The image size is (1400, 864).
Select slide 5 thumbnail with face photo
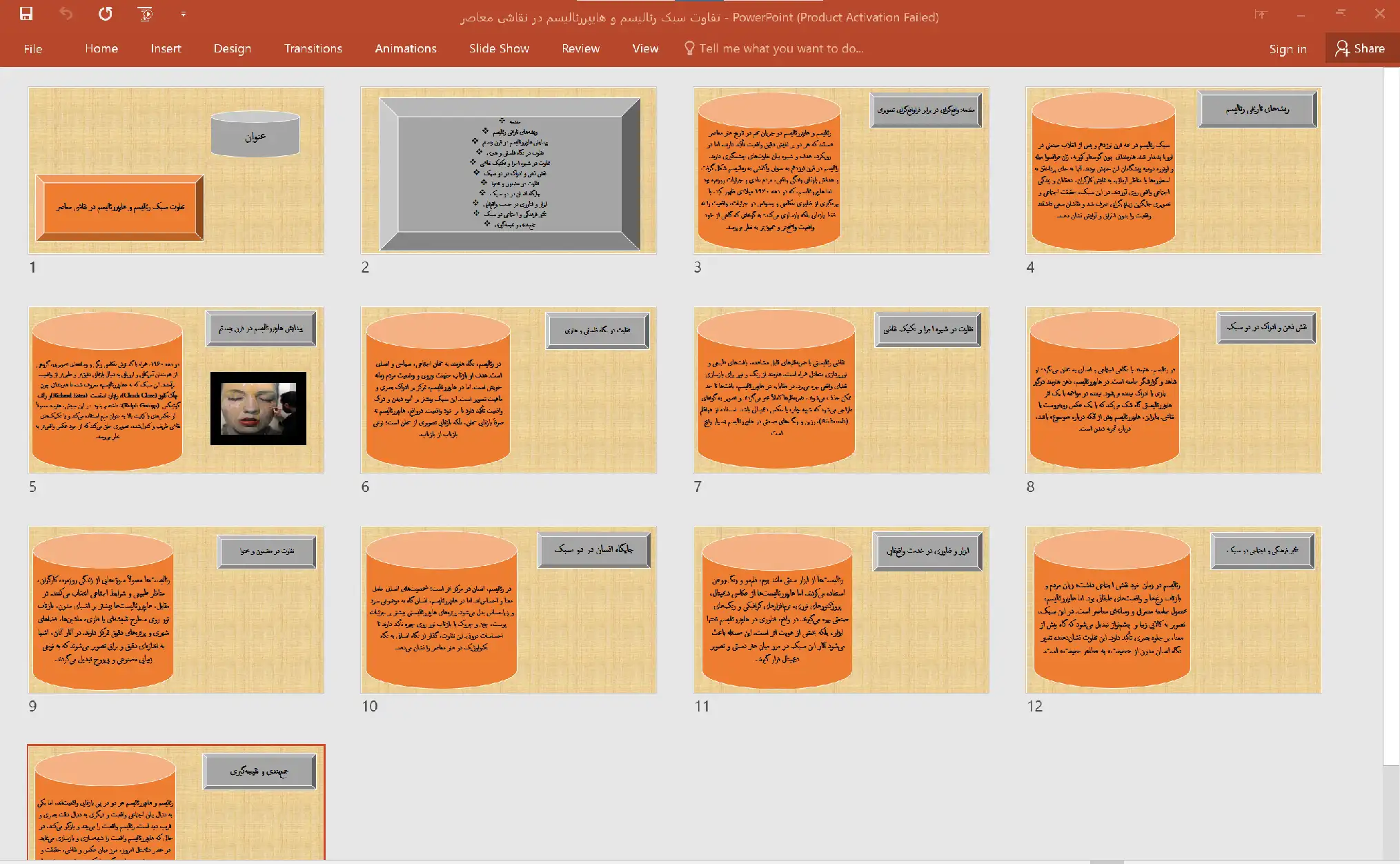pos(176,390)
